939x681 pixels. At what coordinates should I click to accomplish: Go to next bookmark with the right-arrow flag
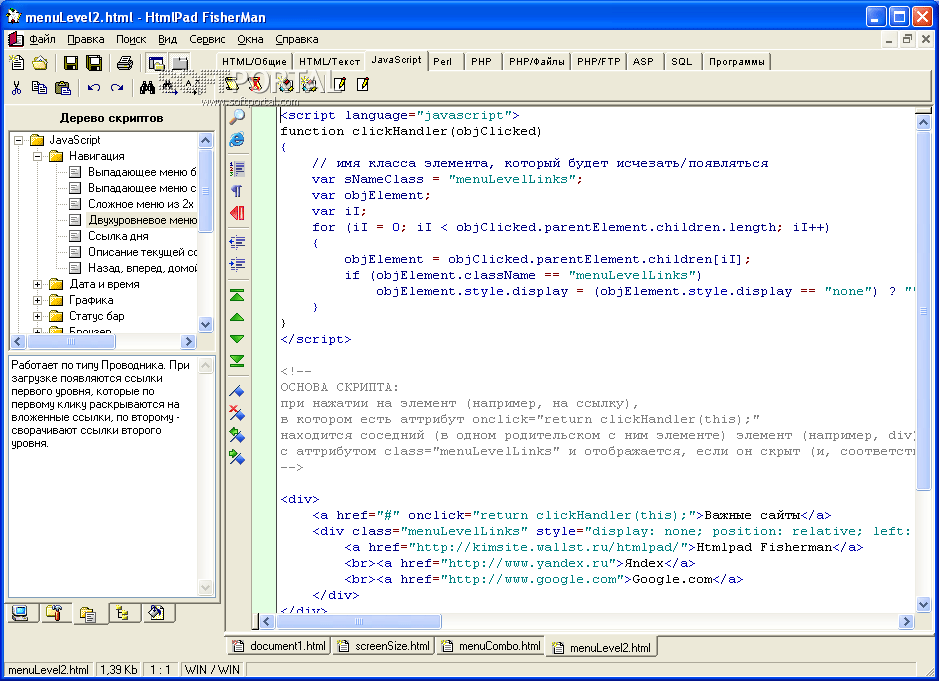pyautogui.click(x=237, y=458)
